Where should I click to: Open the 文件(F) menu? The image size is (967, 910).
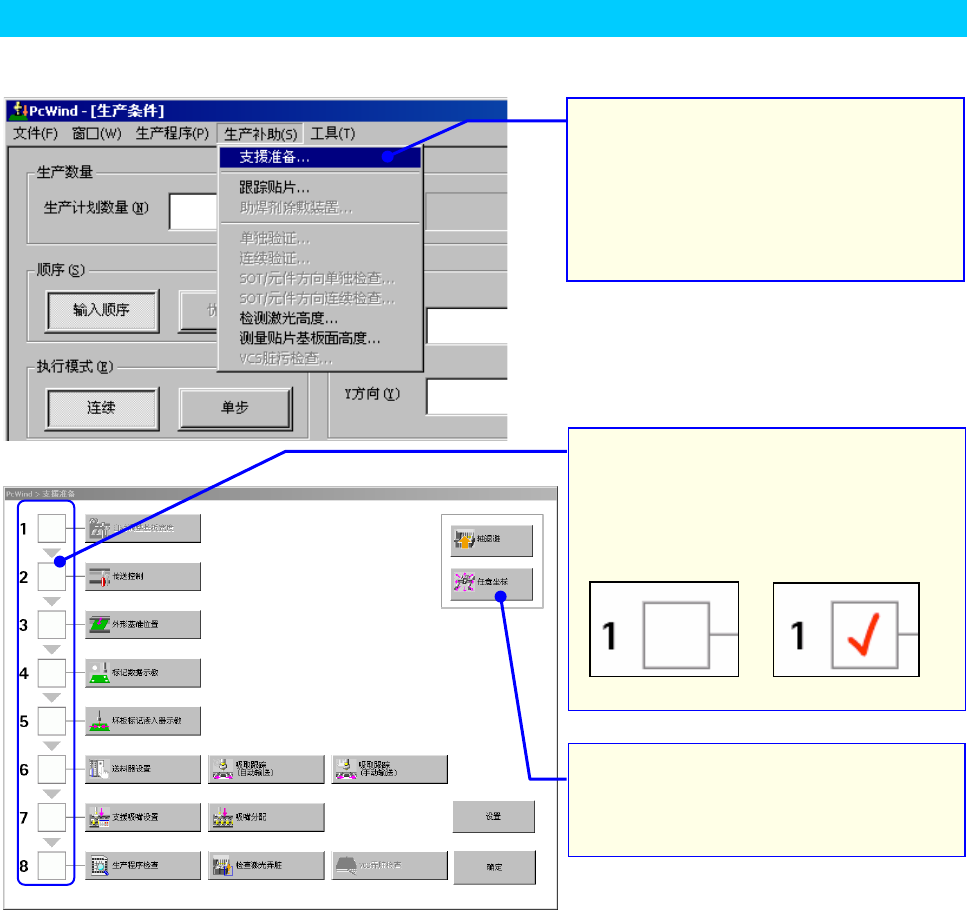coord(35,133)
